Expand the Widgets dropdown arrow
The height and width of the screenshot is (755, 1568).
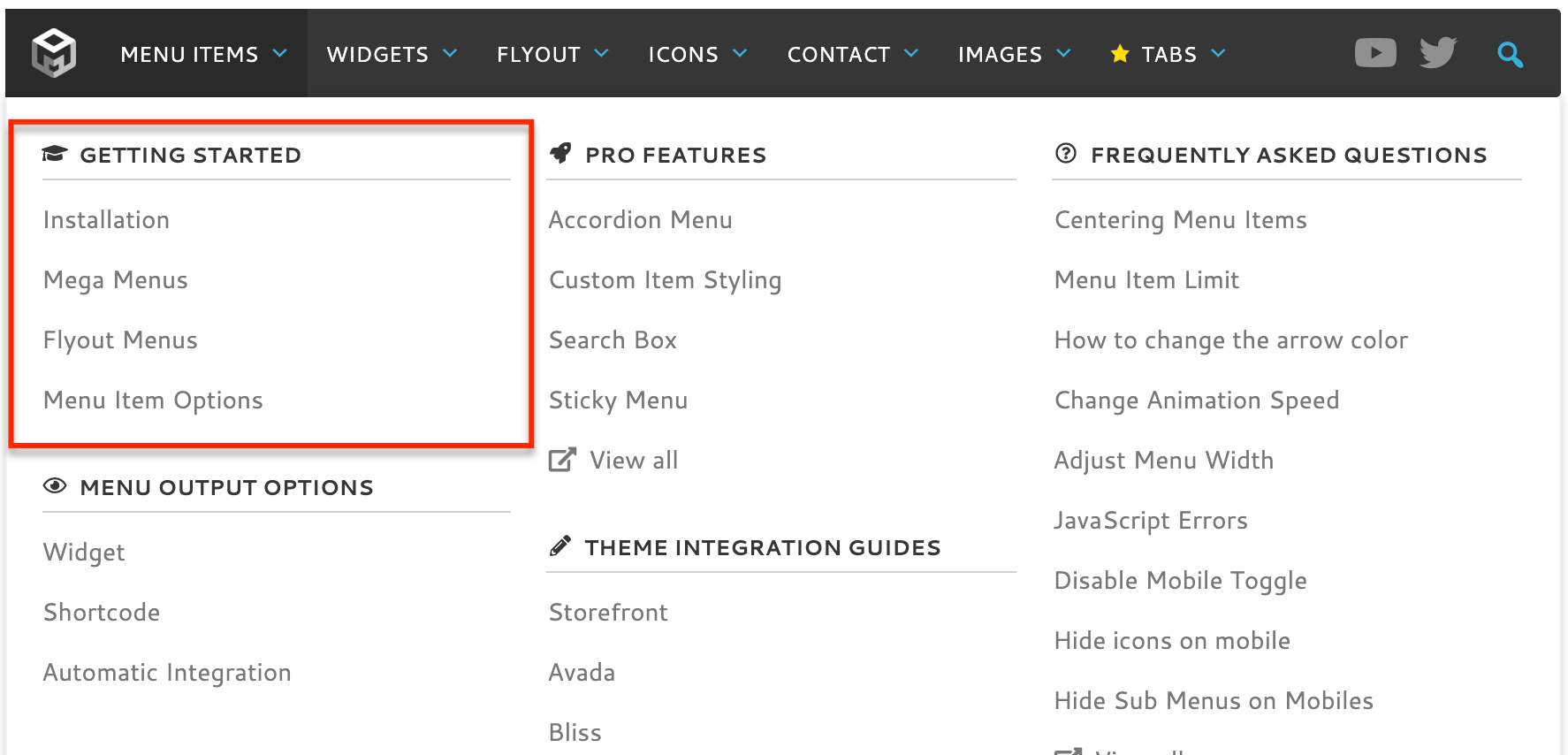tap(450, 54)
